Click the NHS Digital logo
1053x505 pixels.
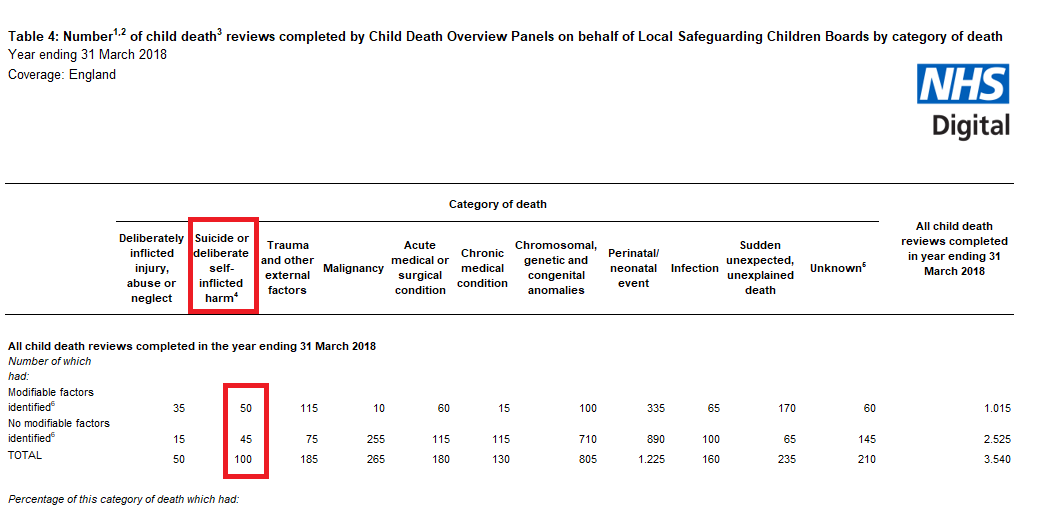963,101
